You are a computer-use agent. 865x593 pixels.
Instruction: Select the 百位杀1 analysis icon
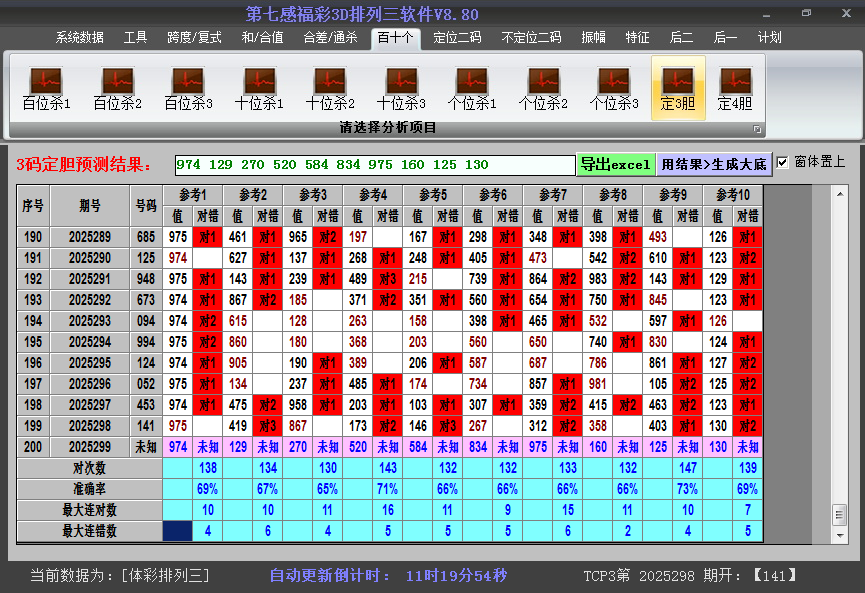tap(44, 83)
